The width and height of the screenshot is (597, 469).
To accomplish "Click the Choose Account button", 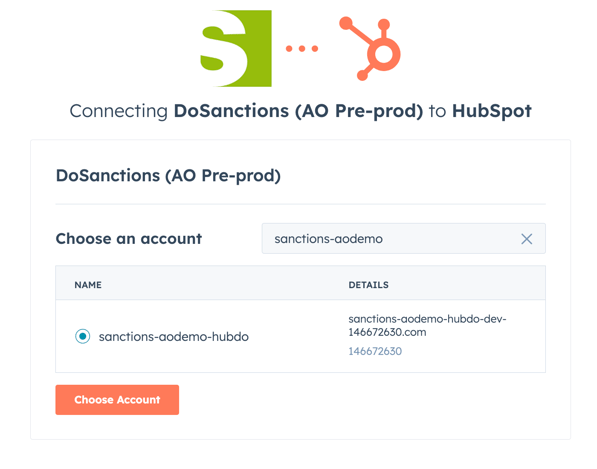I will tap(117, 400).
